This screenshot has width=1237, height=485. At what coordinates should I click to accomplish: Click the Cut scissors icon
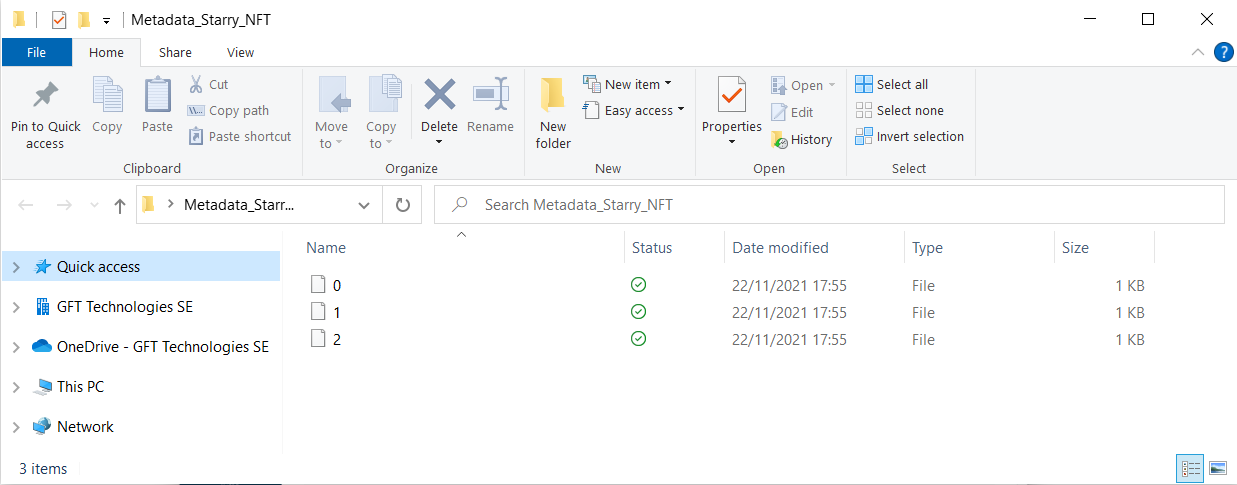click(x=196, y=84)
